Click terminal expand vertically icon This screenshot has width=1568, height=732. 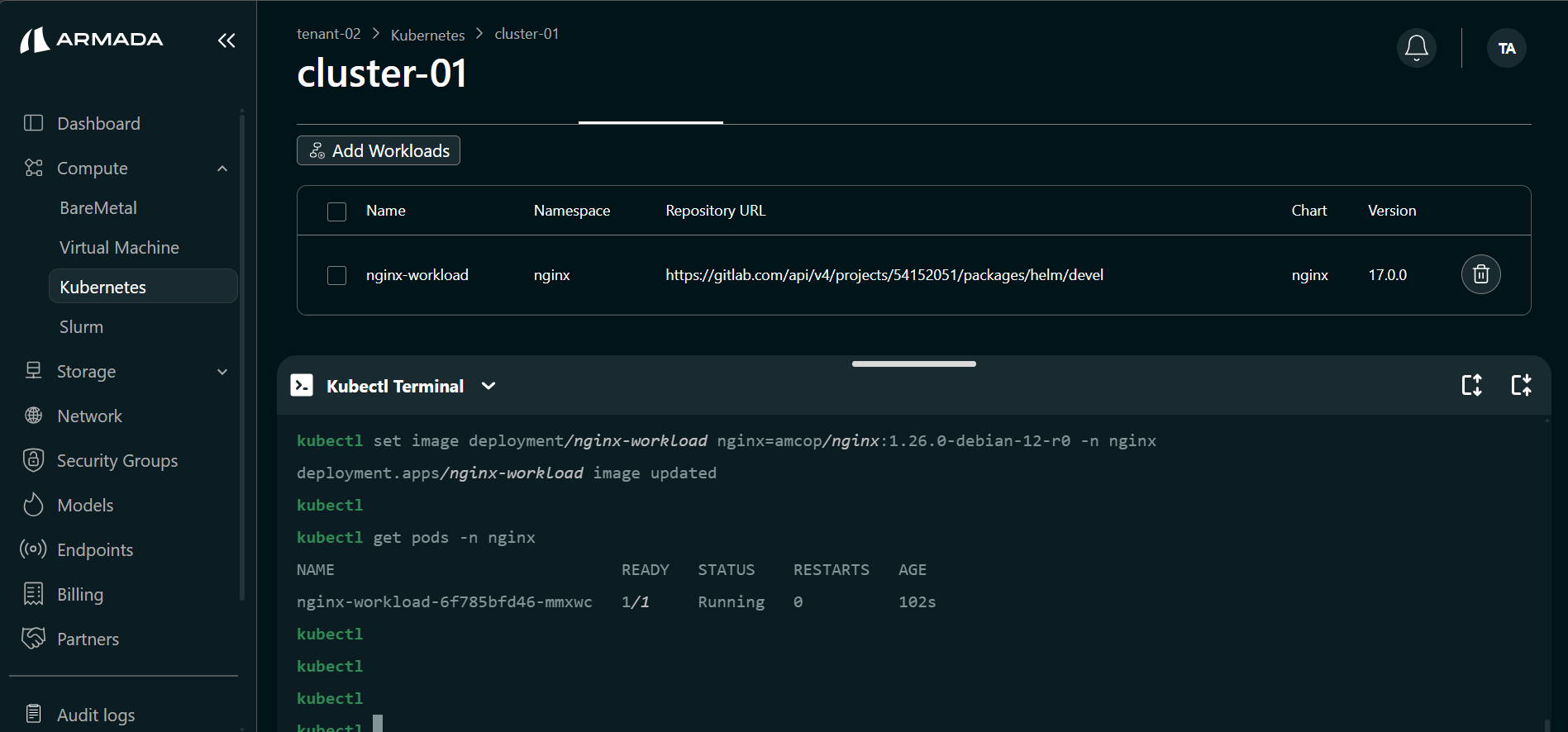pyautogui.click(x=1471, y=385)
